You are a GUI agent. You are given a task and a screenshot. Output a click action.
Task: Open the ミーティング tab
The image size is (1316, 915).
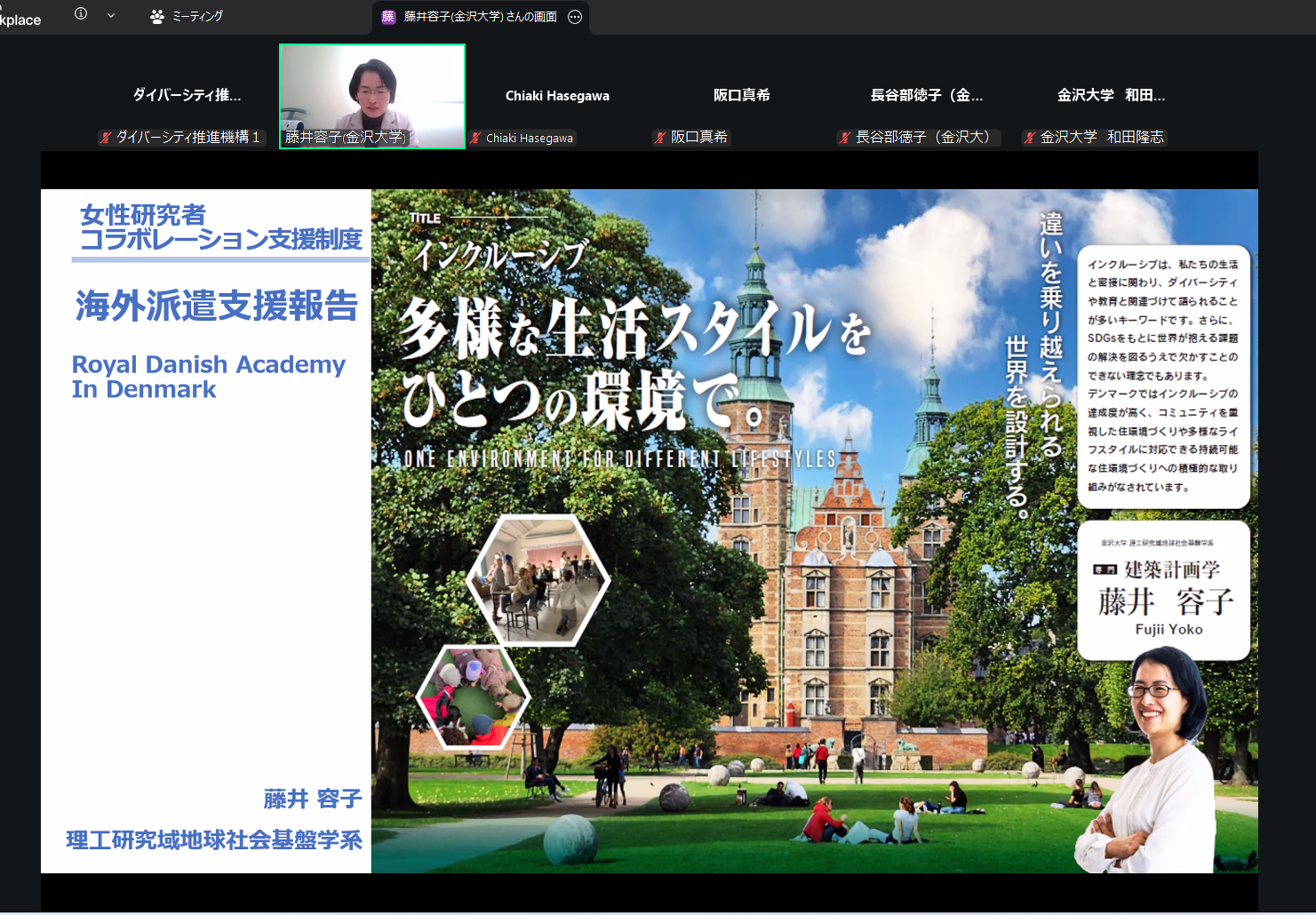197,16
